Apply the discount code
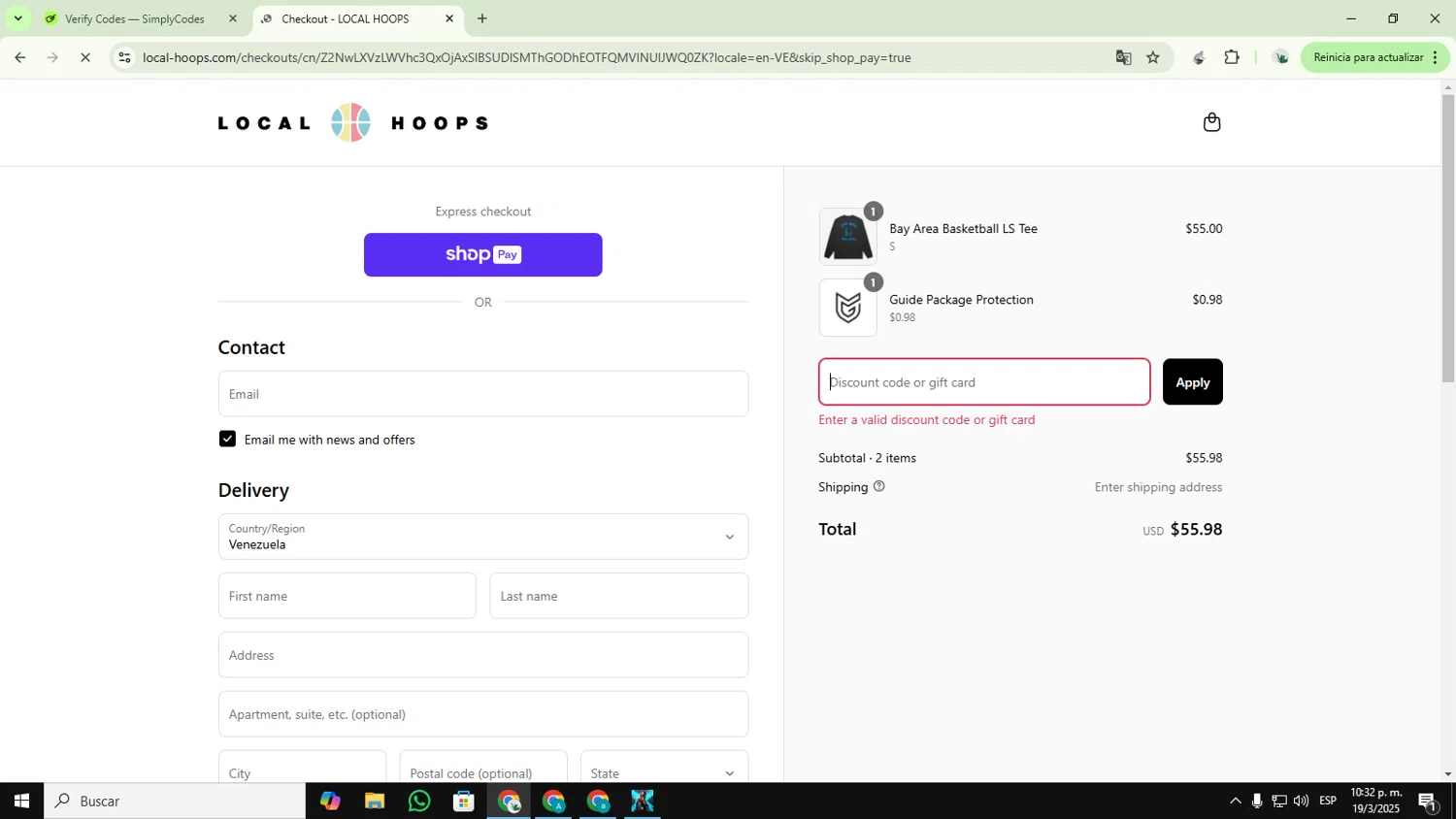 [x=1192, y=382]
